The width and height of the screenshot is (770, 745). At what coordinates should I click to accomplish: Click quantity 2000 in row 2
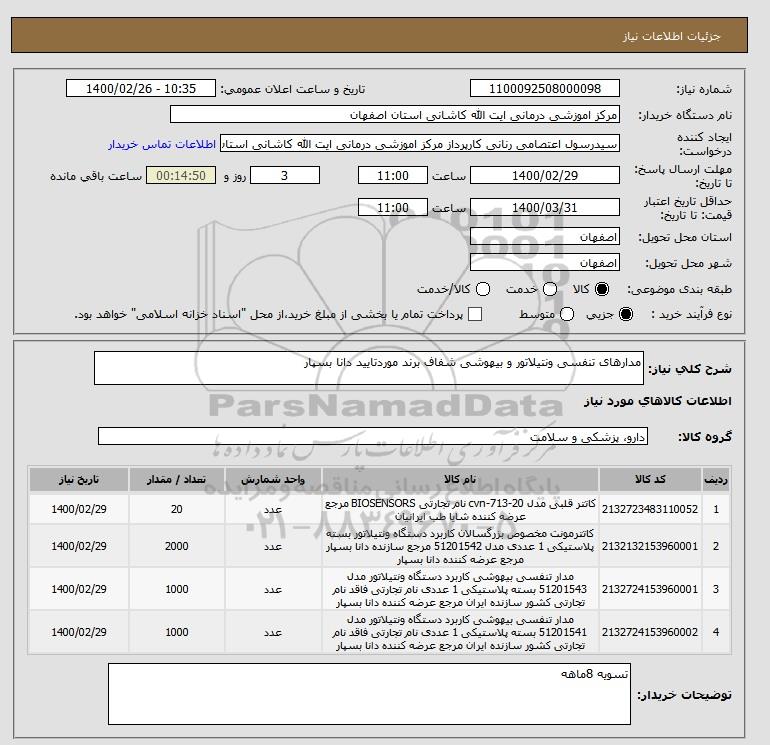[x=177, y=546]
